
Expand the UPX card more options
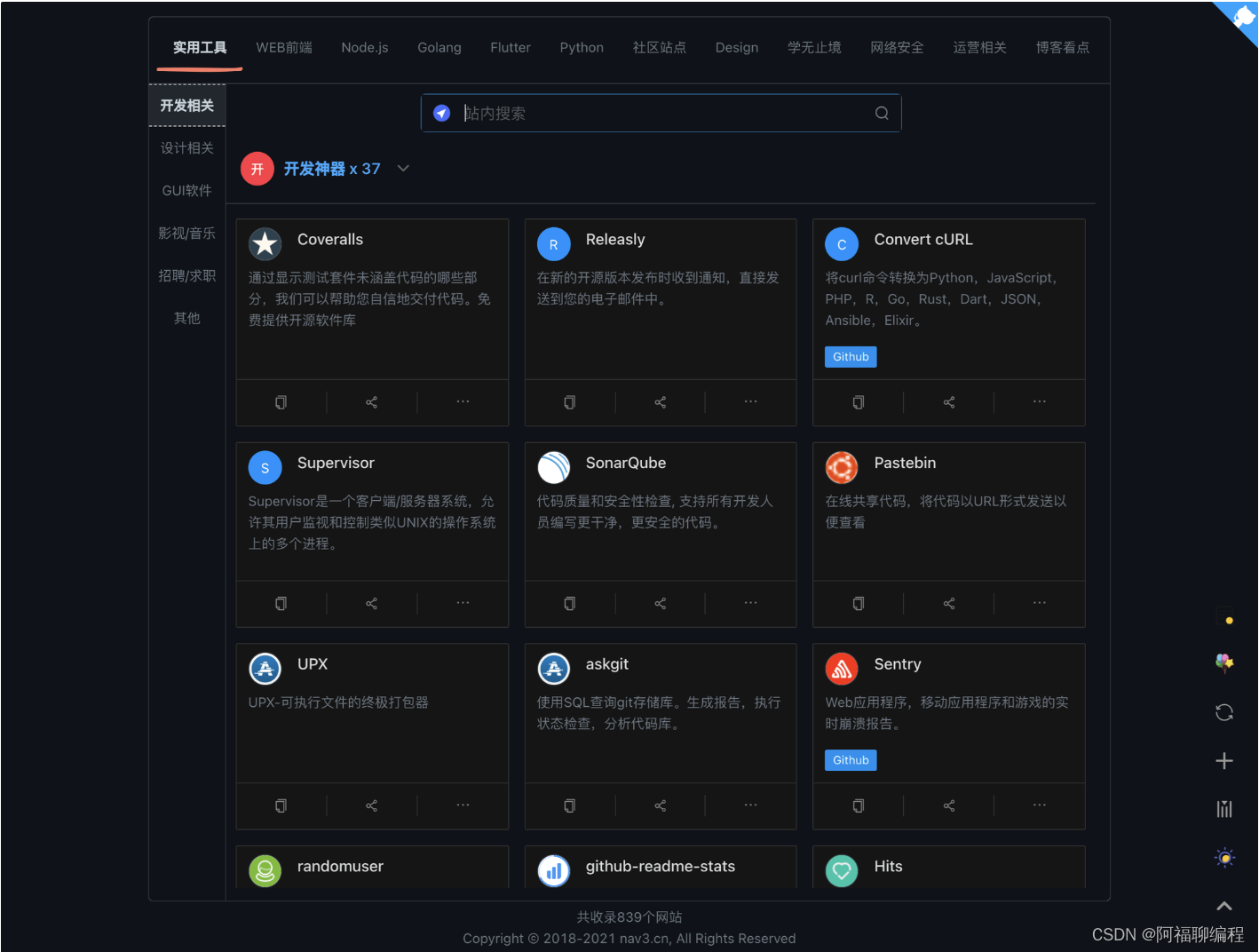463,805
